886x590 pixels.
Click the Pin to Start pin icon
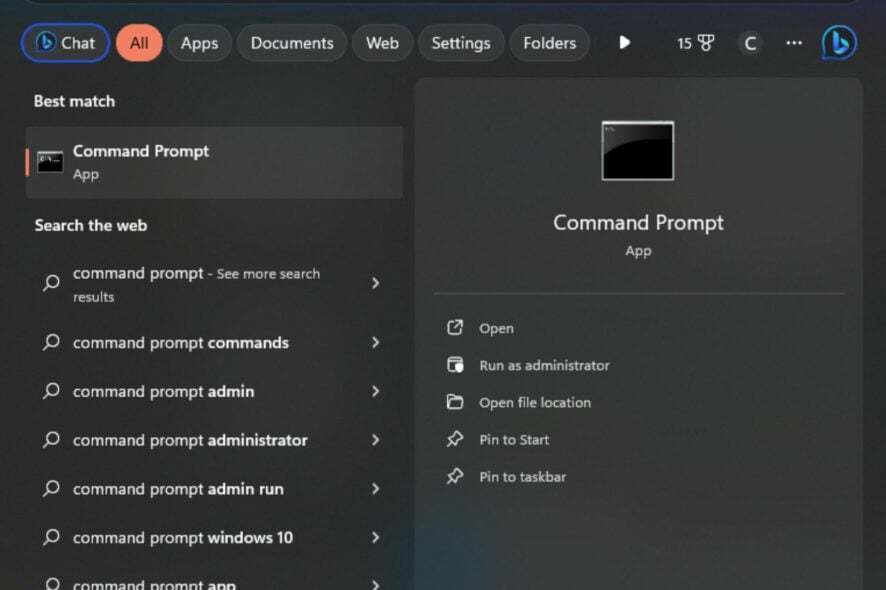455,439
